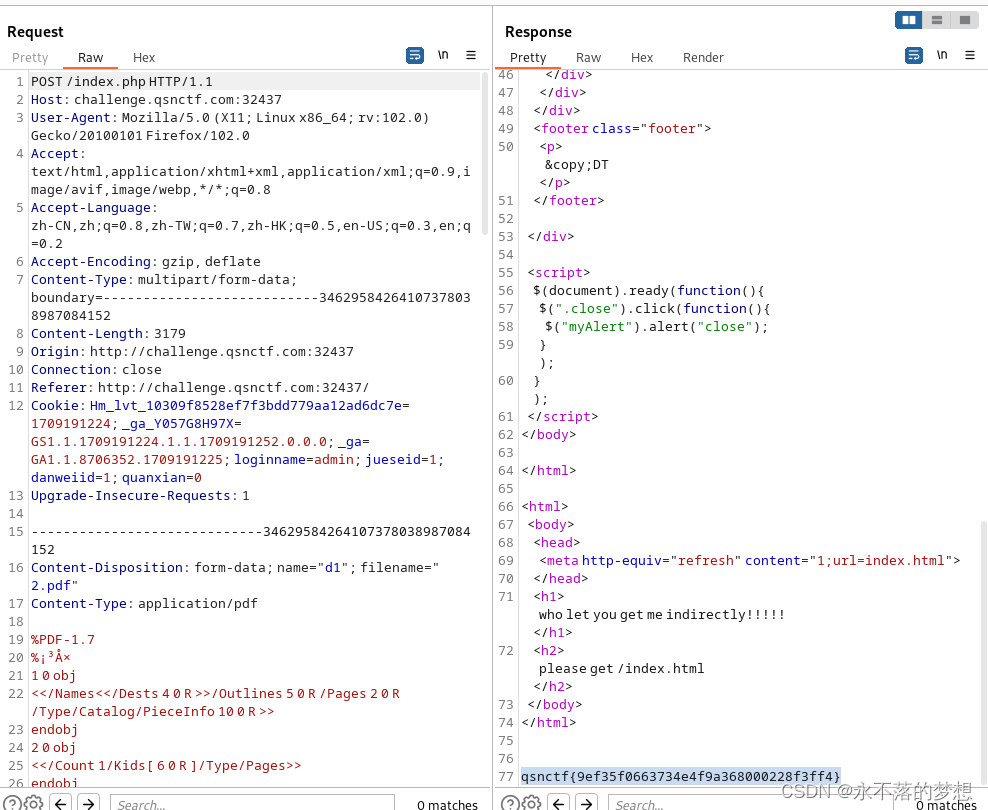This screenshot has height=810, width=988.
Task: Go to next match in Request search
Action: tap(88, 803)
